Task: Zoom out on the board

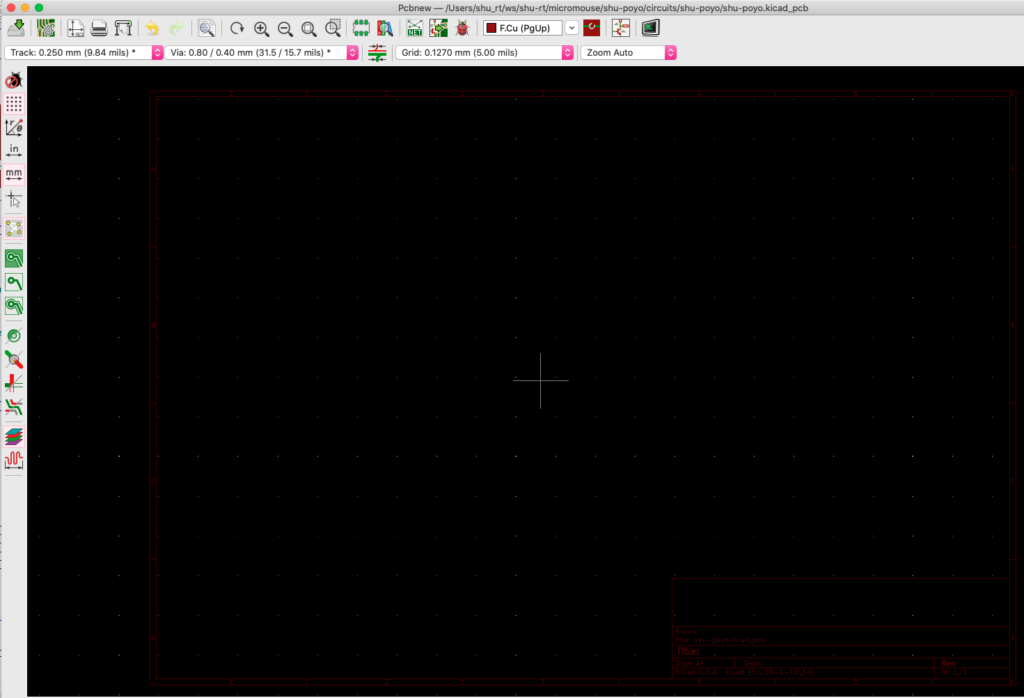Action: [x=285, y=28]
